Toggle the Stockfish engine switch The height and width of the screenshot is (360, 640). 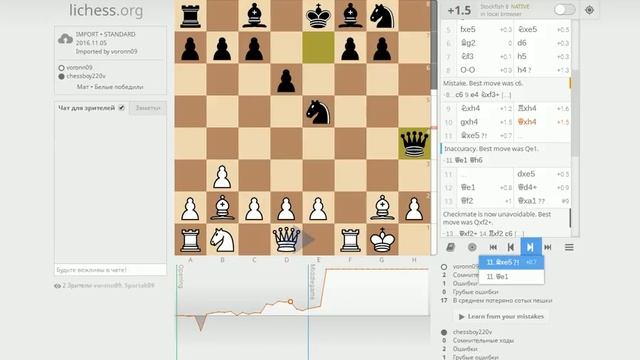pos(564,10)
